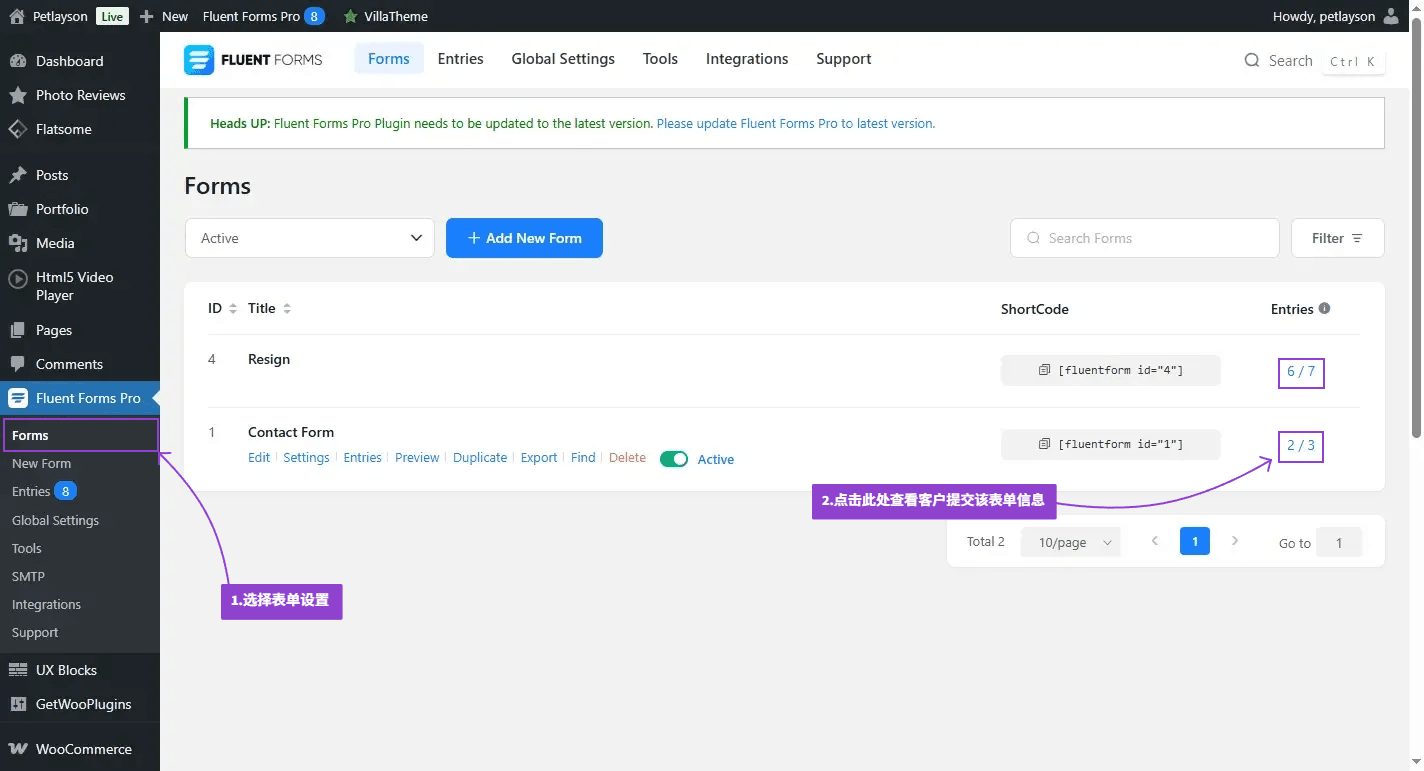
Task: Open the Global Settings top tab
Action: (563, 59)
